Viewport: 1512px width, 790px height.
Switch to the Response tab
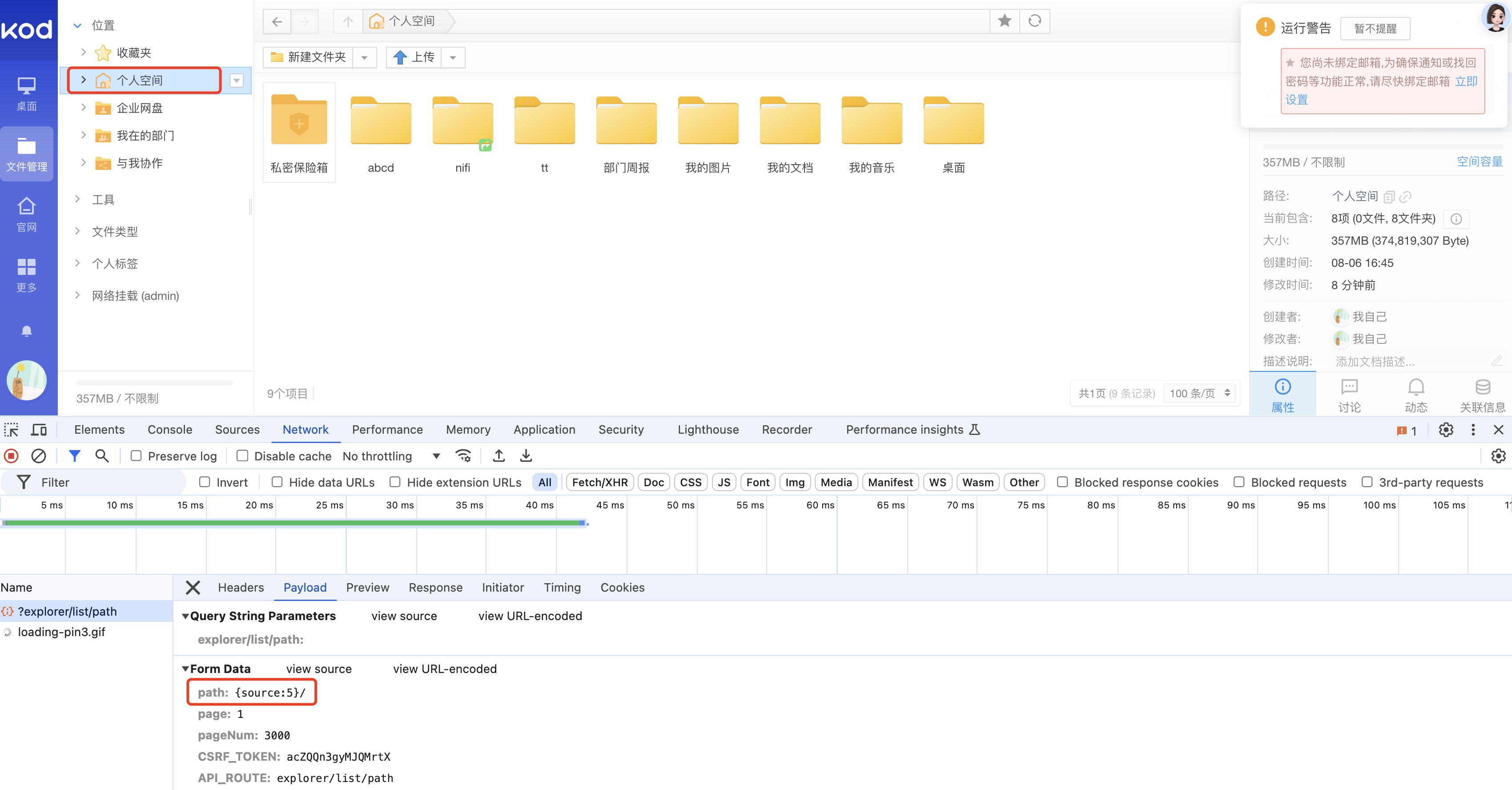click(435, 588)
